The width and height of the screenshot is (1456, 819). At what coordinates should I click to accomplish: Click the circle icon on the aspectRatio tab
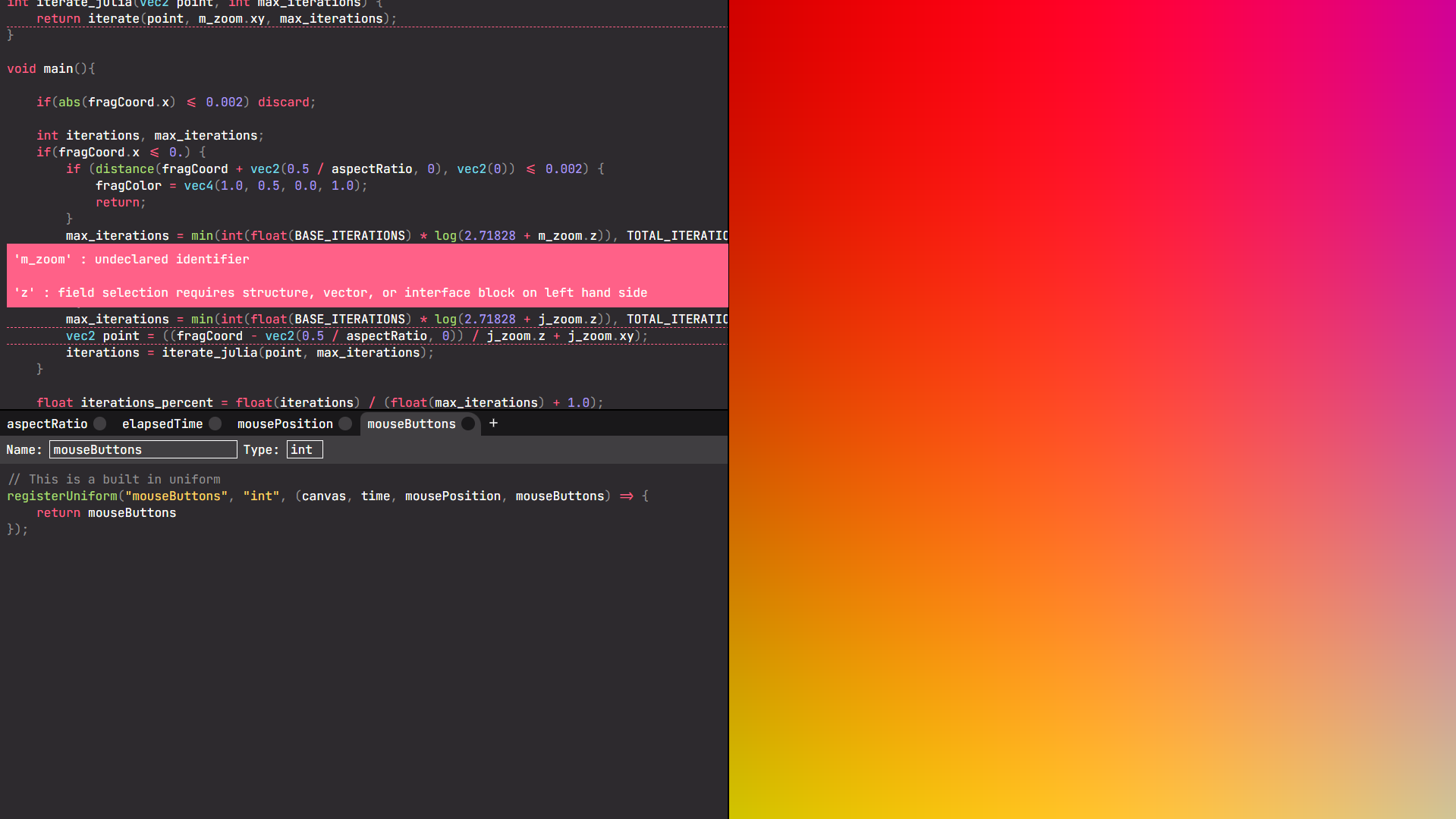point(100,424)
